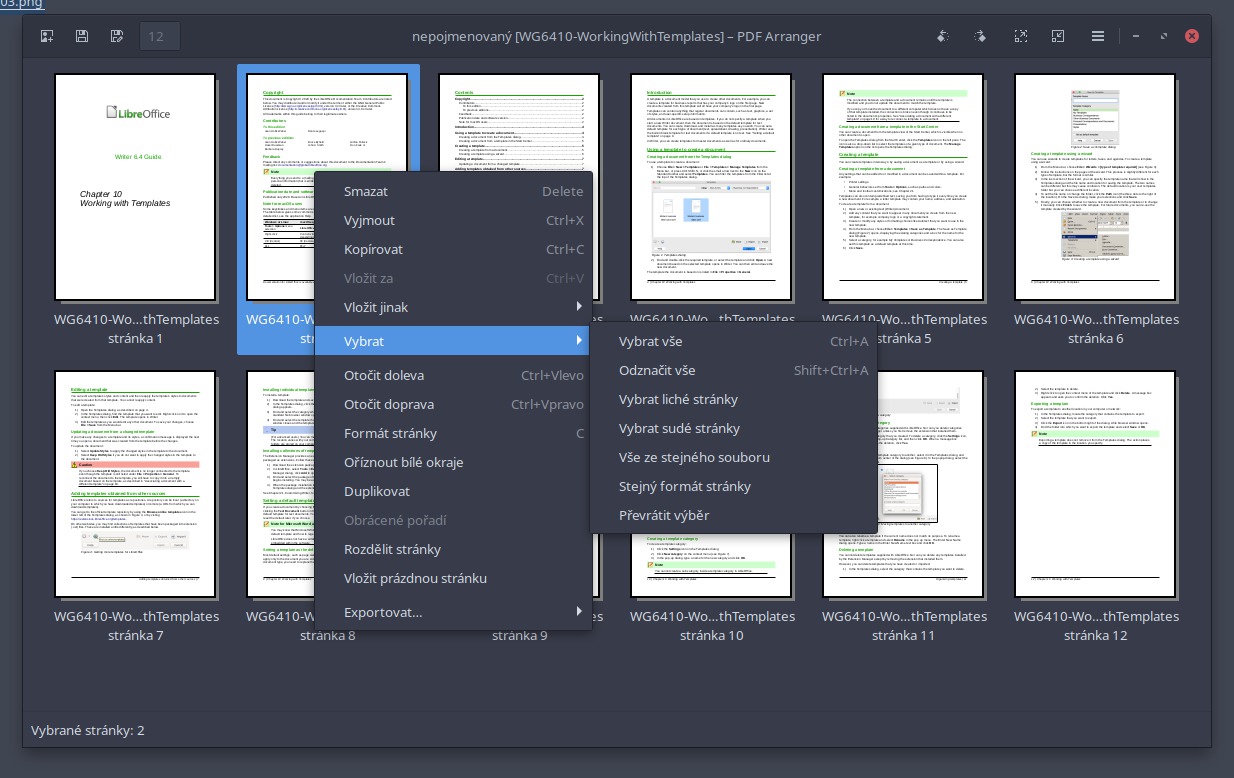Open the hamburger main menu

1098,36
